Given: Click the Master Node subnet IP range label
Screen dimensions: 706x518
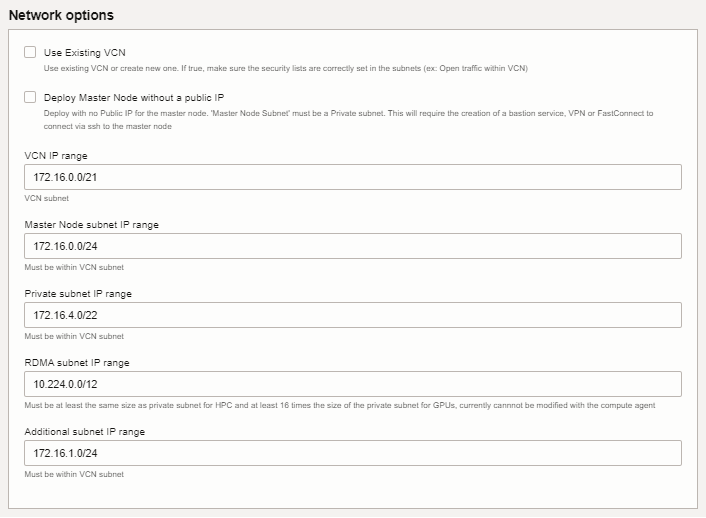Looking at the screenshot, I should tap(91, 225).
